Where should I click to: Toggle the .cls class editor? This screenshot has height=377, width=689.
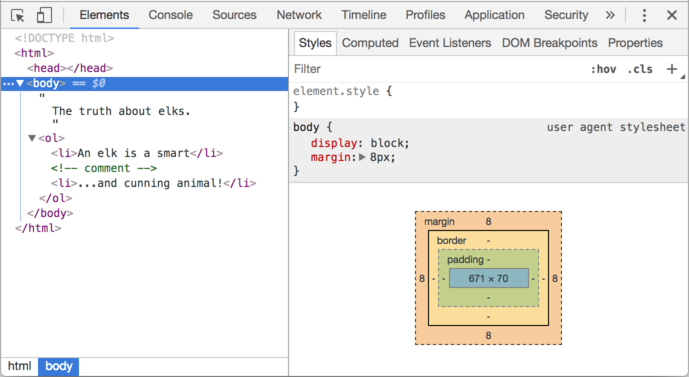click(640, 69)
